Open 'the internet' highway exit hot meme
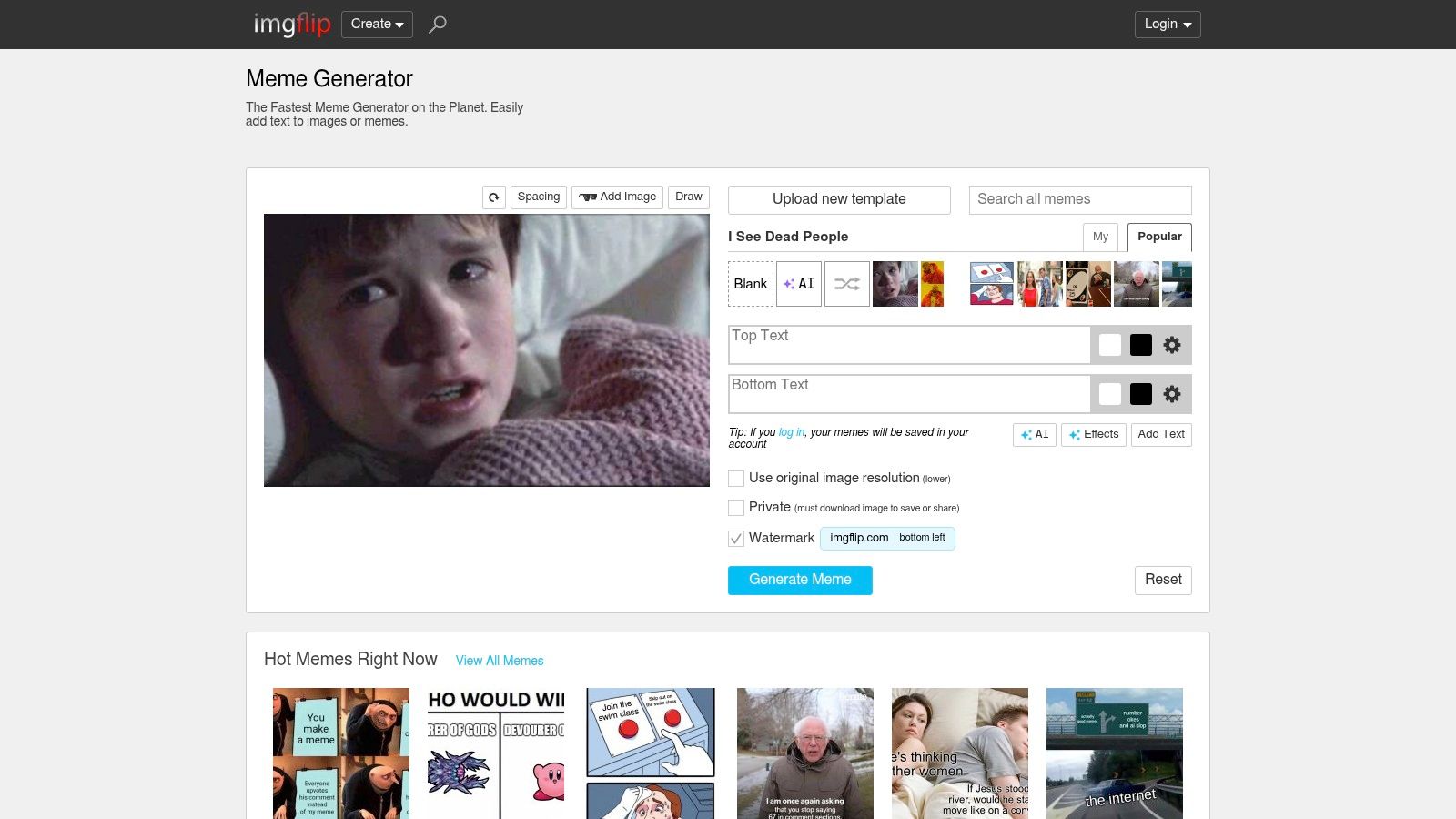 click(x=1115, y=753)
